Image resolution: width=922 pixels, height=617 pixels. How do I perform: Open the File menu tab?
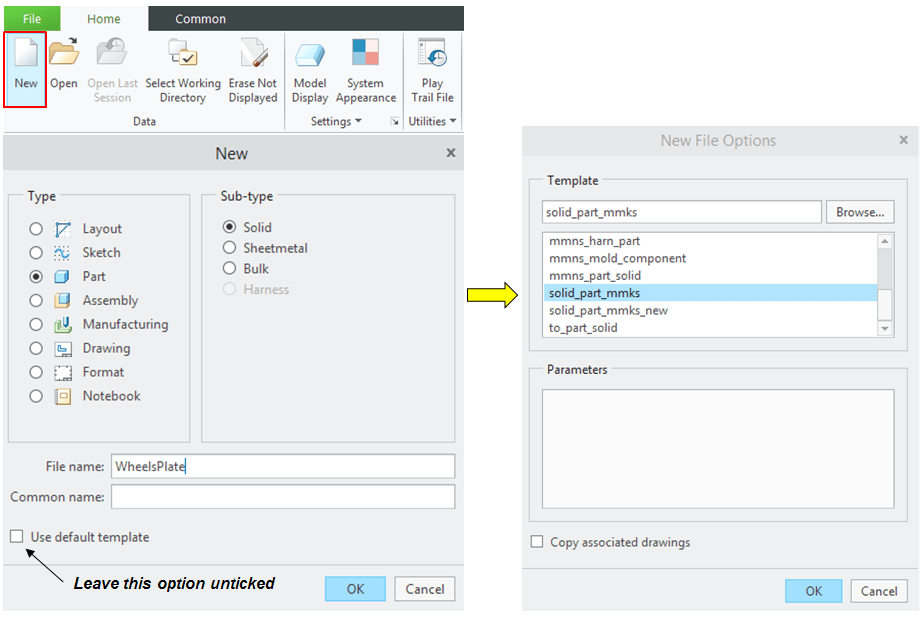[x=32, y=18]
